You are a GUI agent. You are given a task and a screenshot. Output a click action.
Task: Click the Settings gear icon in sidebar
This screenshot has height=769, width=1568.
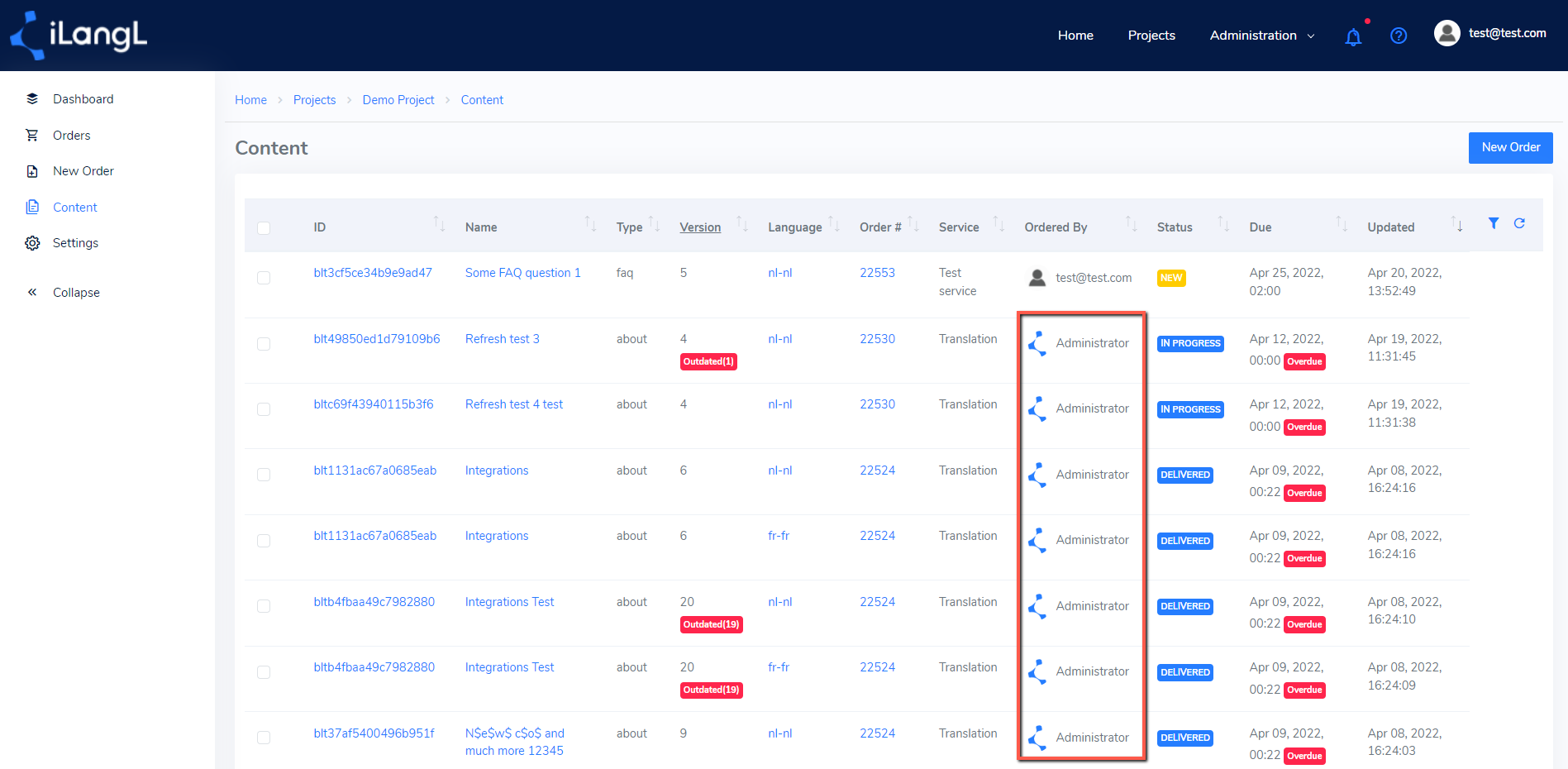point(32,243)
